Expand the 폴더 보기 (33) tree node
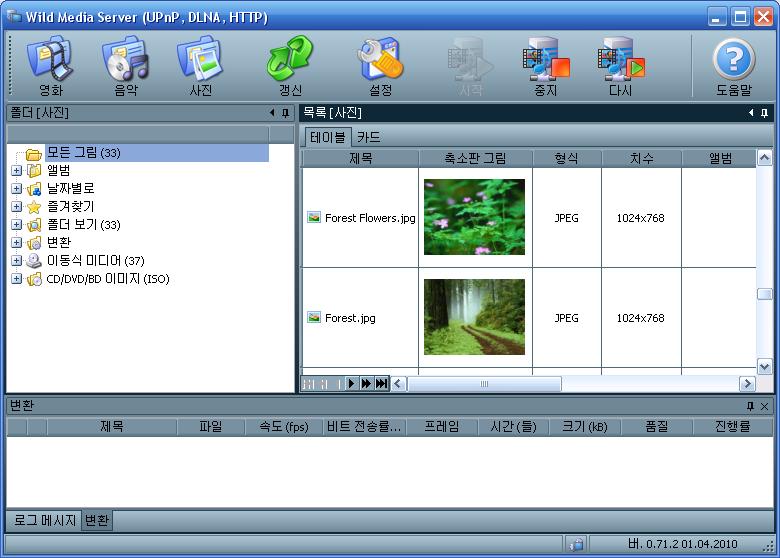This screenshot has width=780, height=558. [16, 224]
